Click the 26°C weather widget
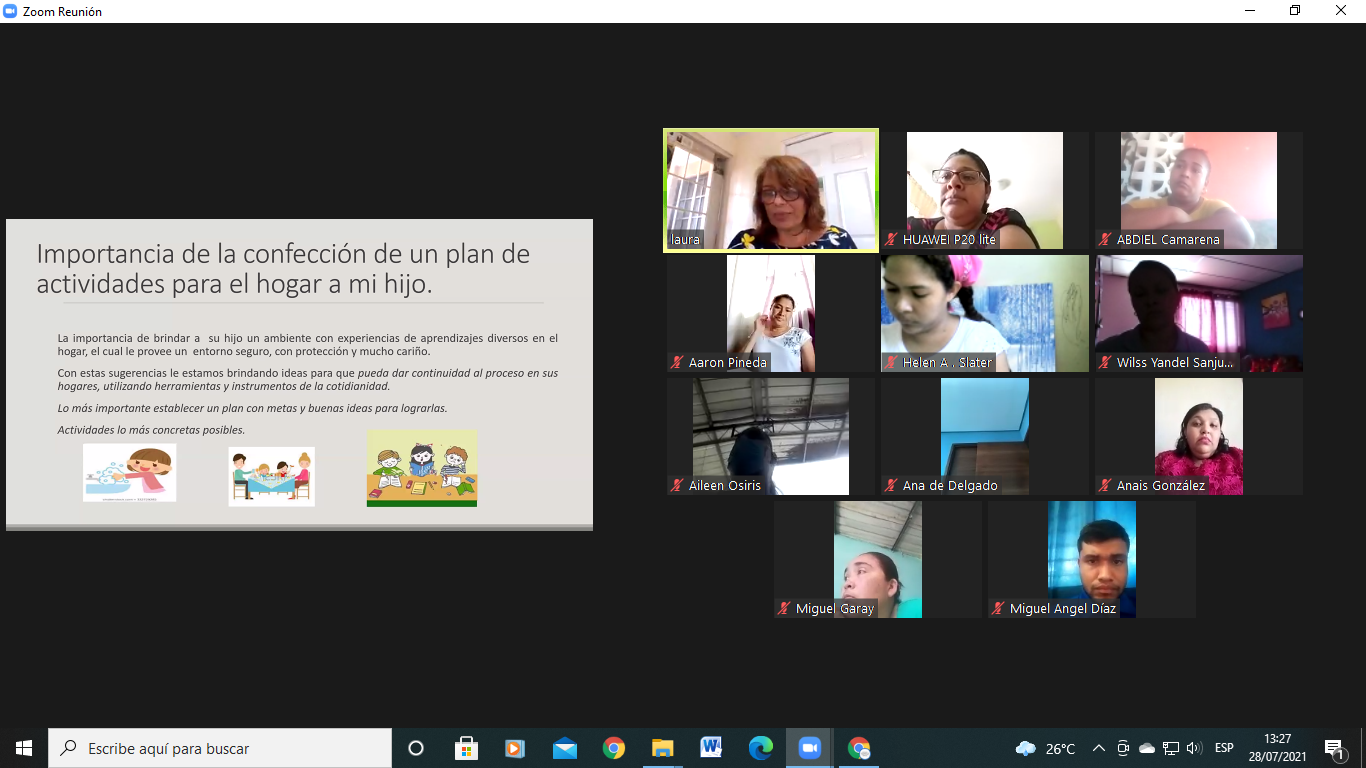Image resolution: width=1366 pixels, height=768 pixels. coord(1046,748)
